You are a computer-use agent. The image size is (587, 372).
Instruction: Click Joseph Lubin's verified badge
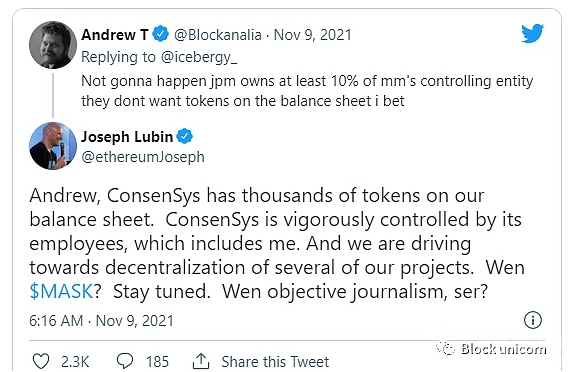(185, 137)
